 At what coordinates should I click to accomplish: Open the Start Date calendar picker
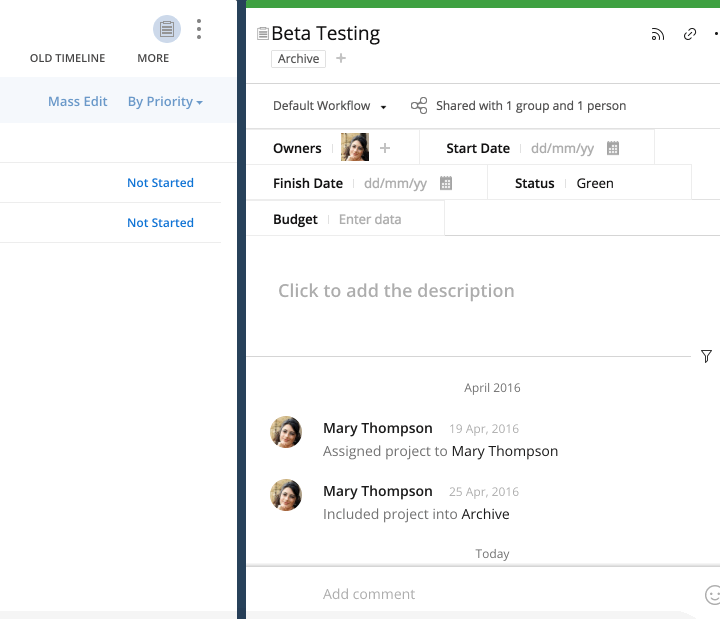613,148
